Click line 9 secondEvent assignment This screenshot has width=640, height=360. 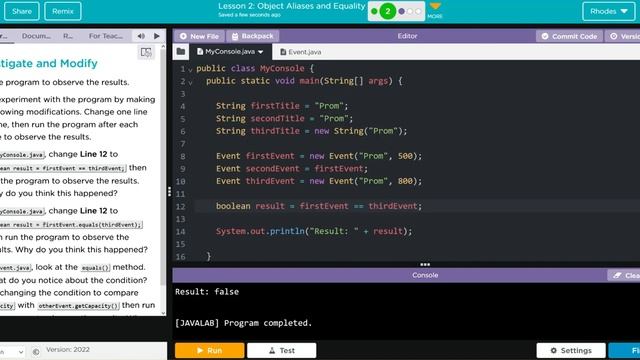[292, 169]
